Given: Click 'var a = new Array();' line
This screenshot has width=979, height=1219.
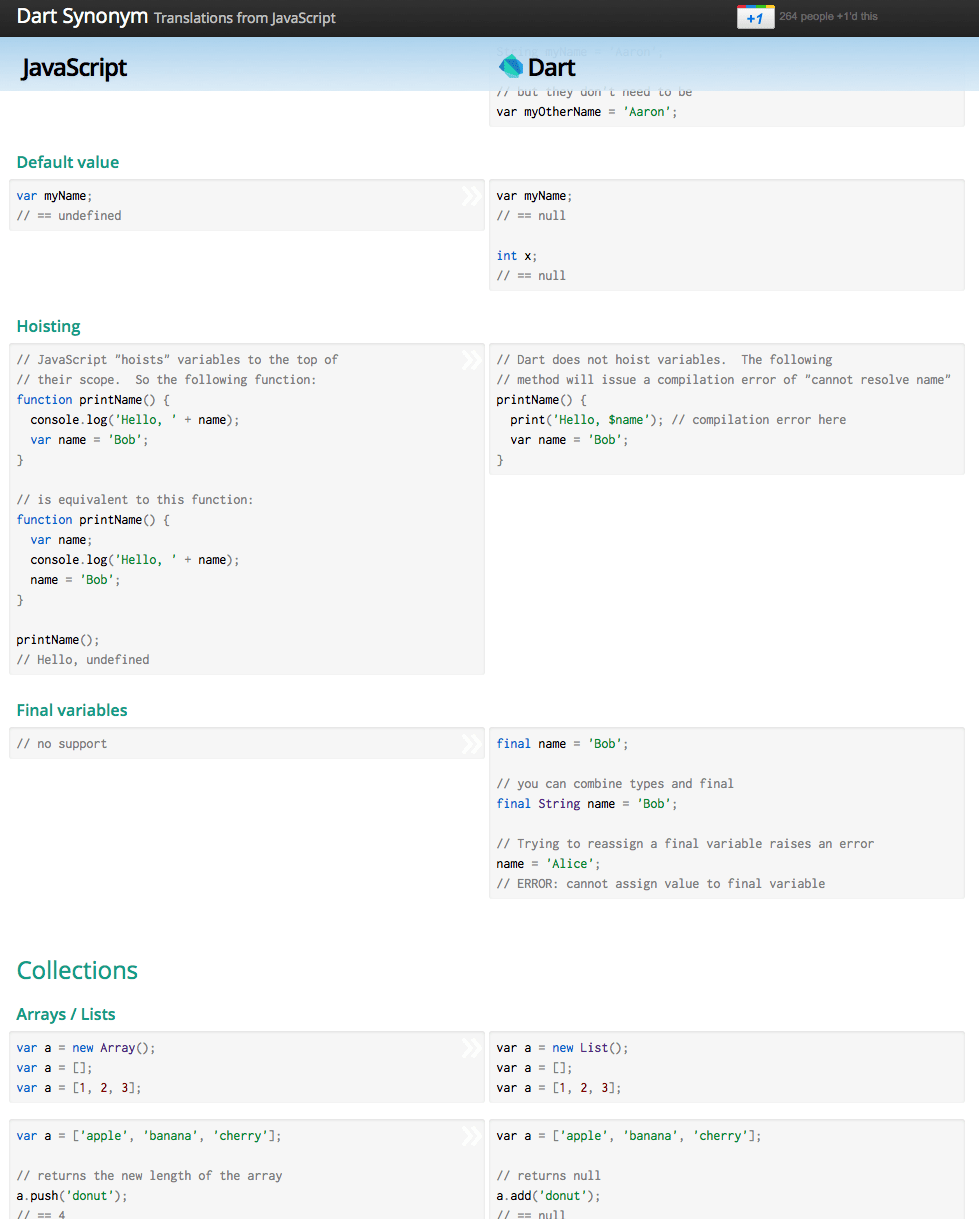Looking at the screenshot, I should (87, 1048).
